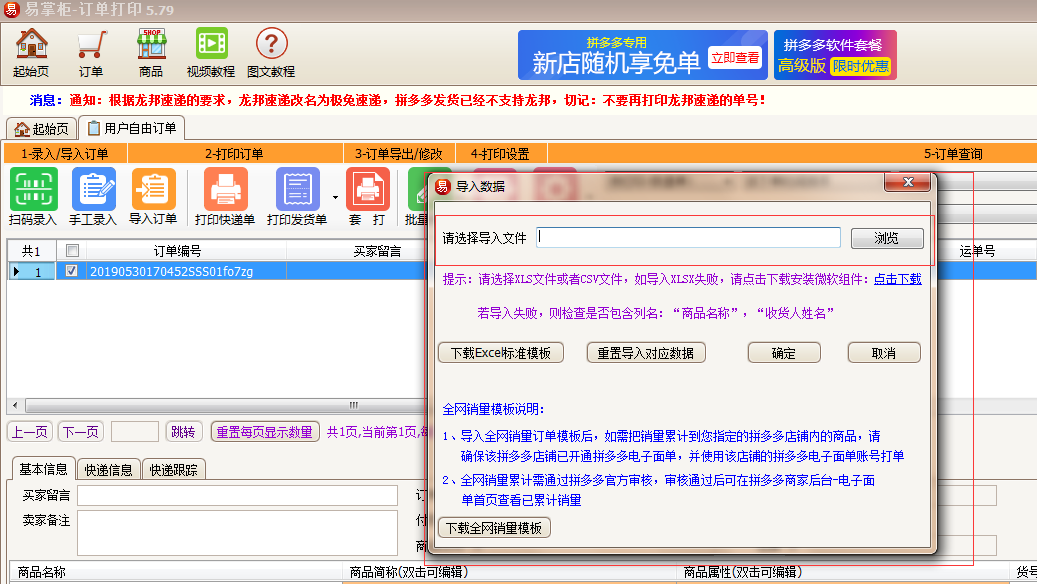Click 下载Excel标准模板 button

(501, 353)
